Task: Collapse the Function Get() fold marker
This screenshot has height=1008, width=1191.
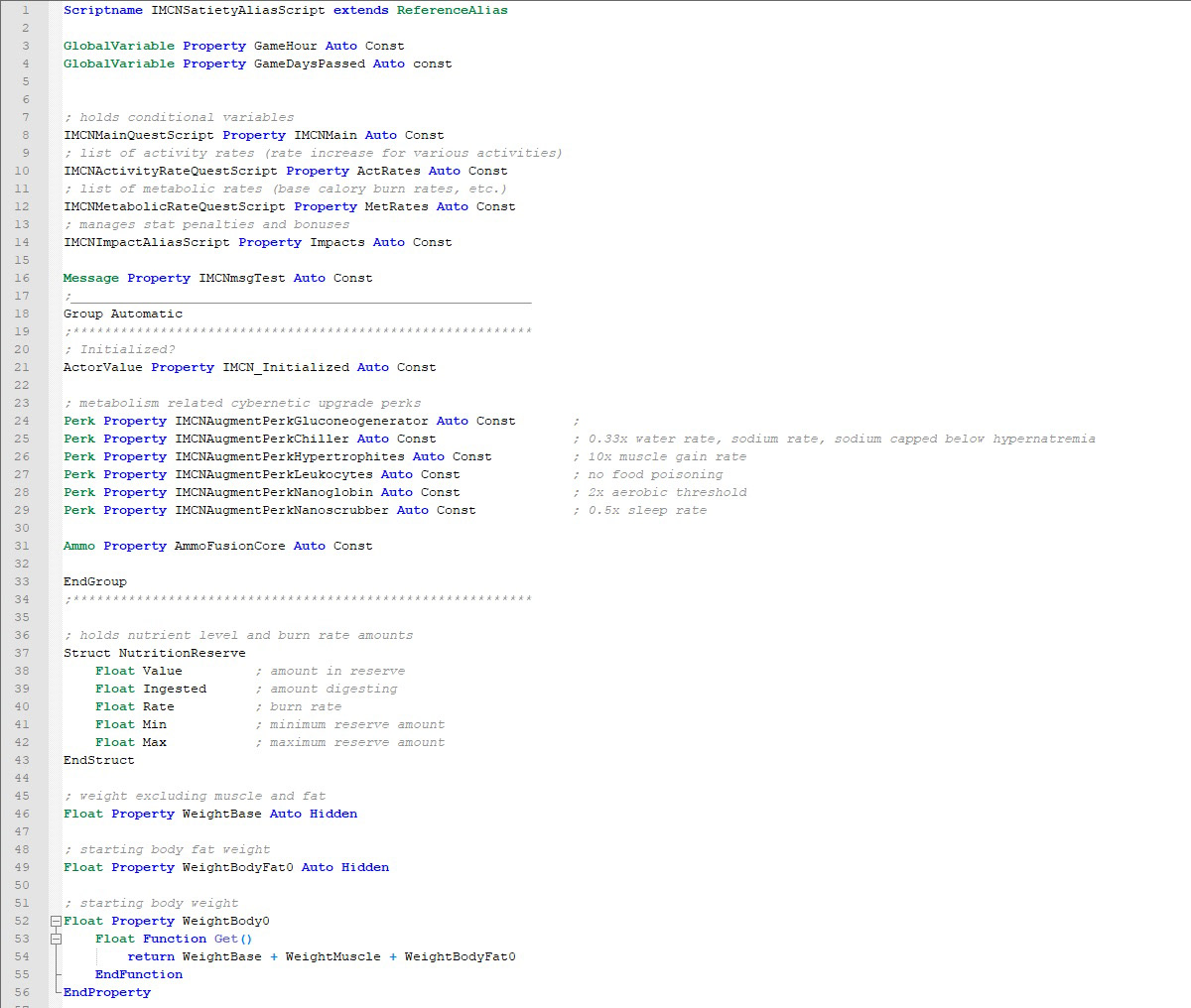Action: [57, 939]
